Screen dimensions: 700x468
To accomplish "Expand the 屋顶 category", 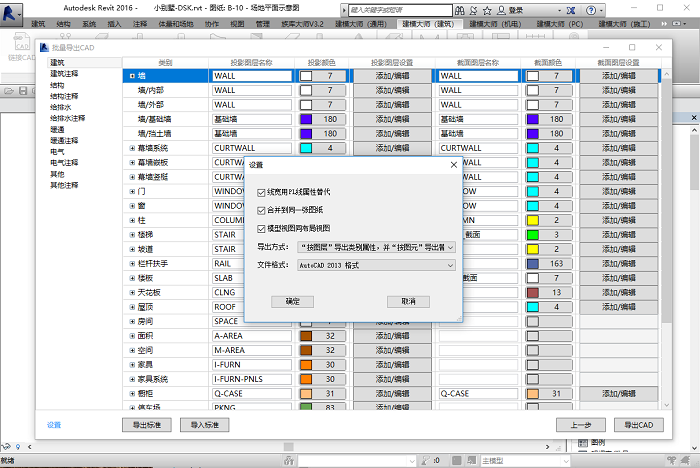I will point(132,307).
